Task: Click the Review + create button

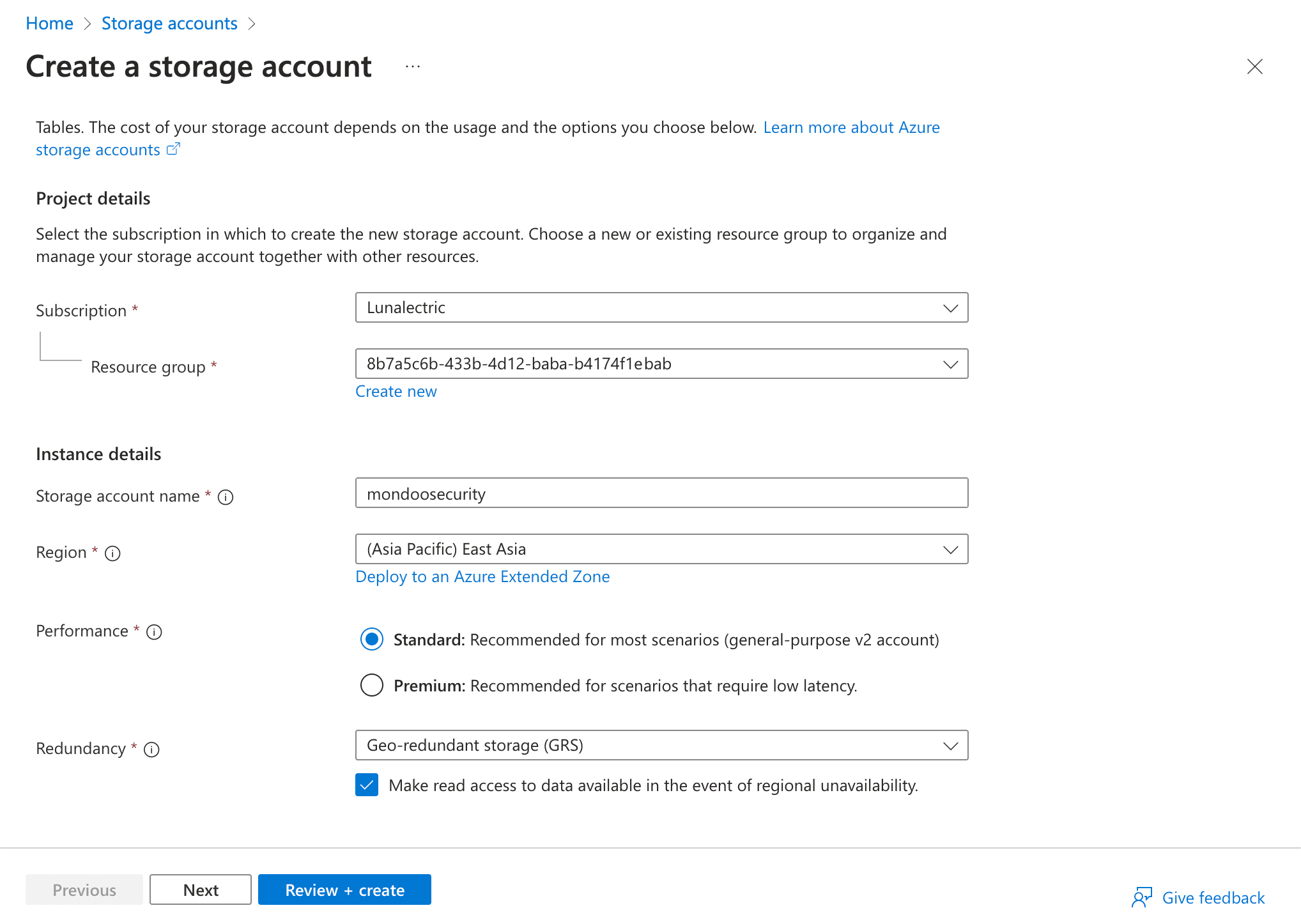Action: [x=344, y=889]
